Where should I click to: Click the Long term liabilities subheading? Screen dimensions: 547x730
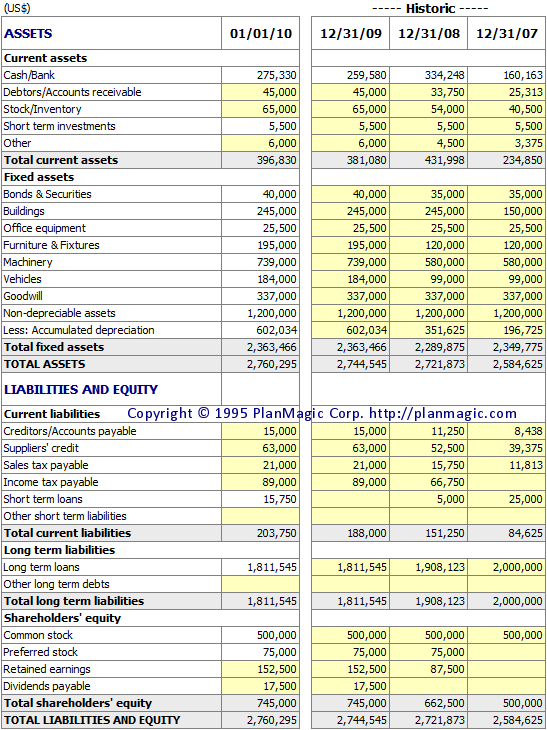(59, 550)
